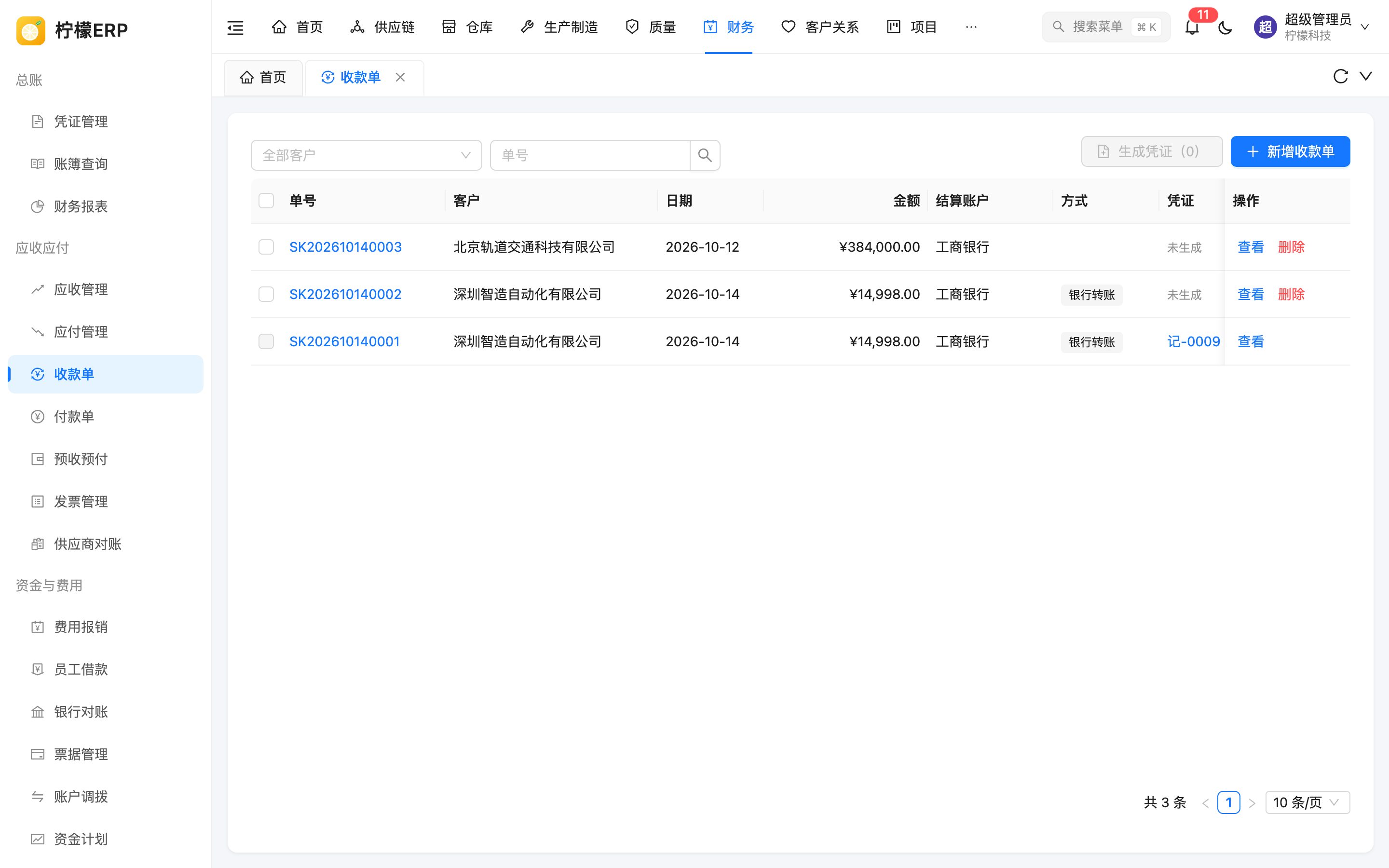Click 查看 for SK202610140002
This screenshot has width=1389, height=868.
point(1251,295)
